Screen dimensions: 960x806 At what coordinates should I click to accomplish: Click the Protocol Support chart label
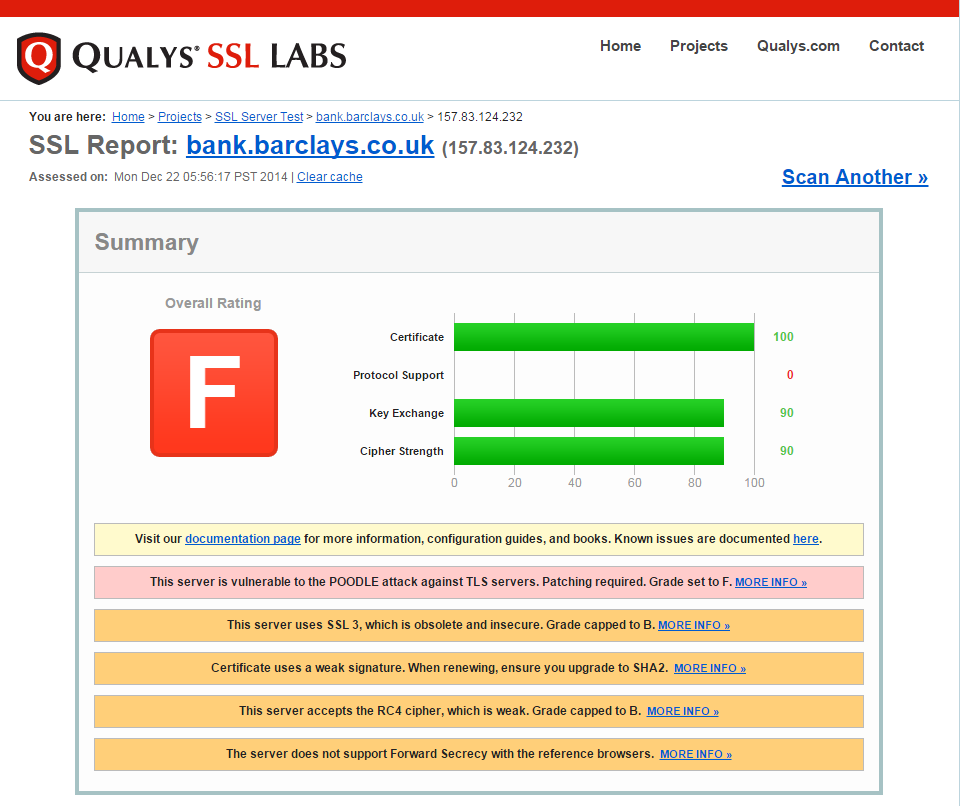click(x=399, y=375)
